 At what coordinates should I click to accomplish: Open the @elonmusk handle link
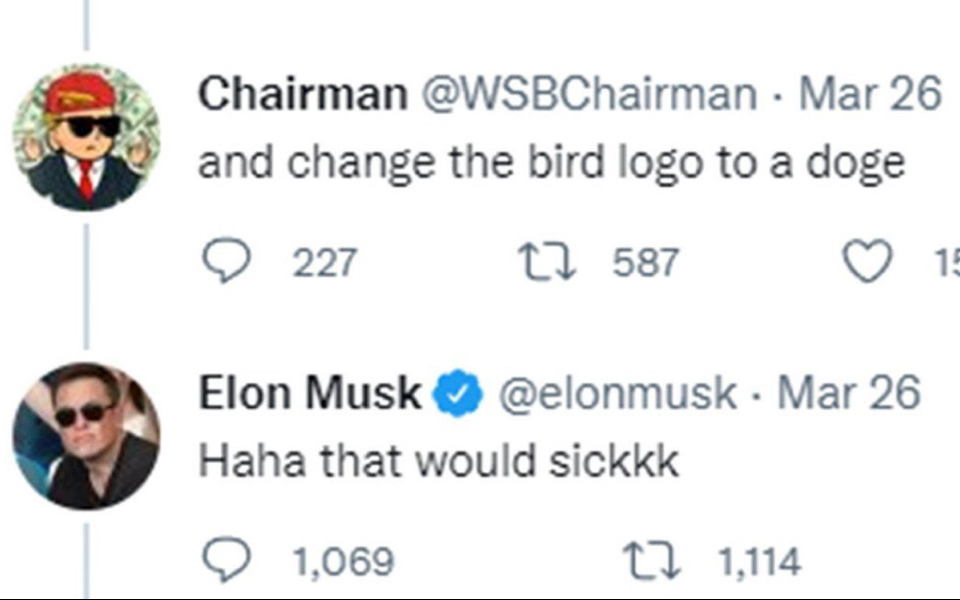point(617,395)
